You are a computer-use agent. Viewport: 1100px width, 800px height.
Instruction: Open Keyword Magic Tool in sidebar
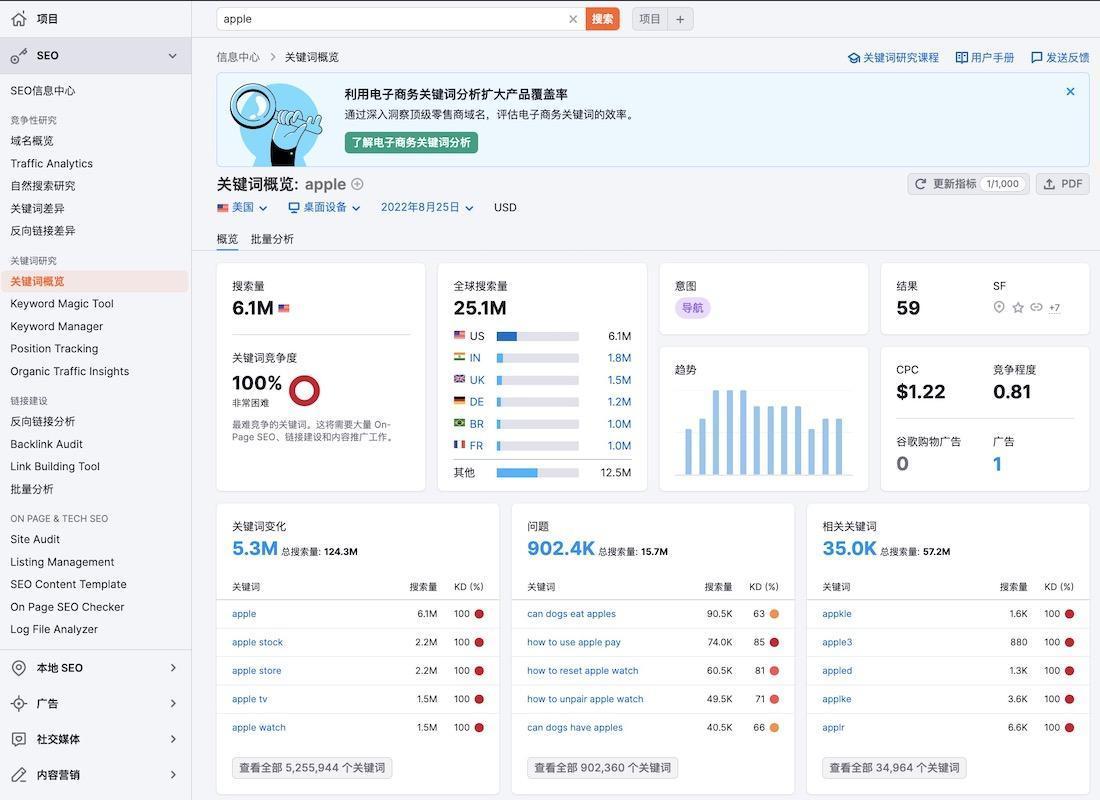point(62,304)
